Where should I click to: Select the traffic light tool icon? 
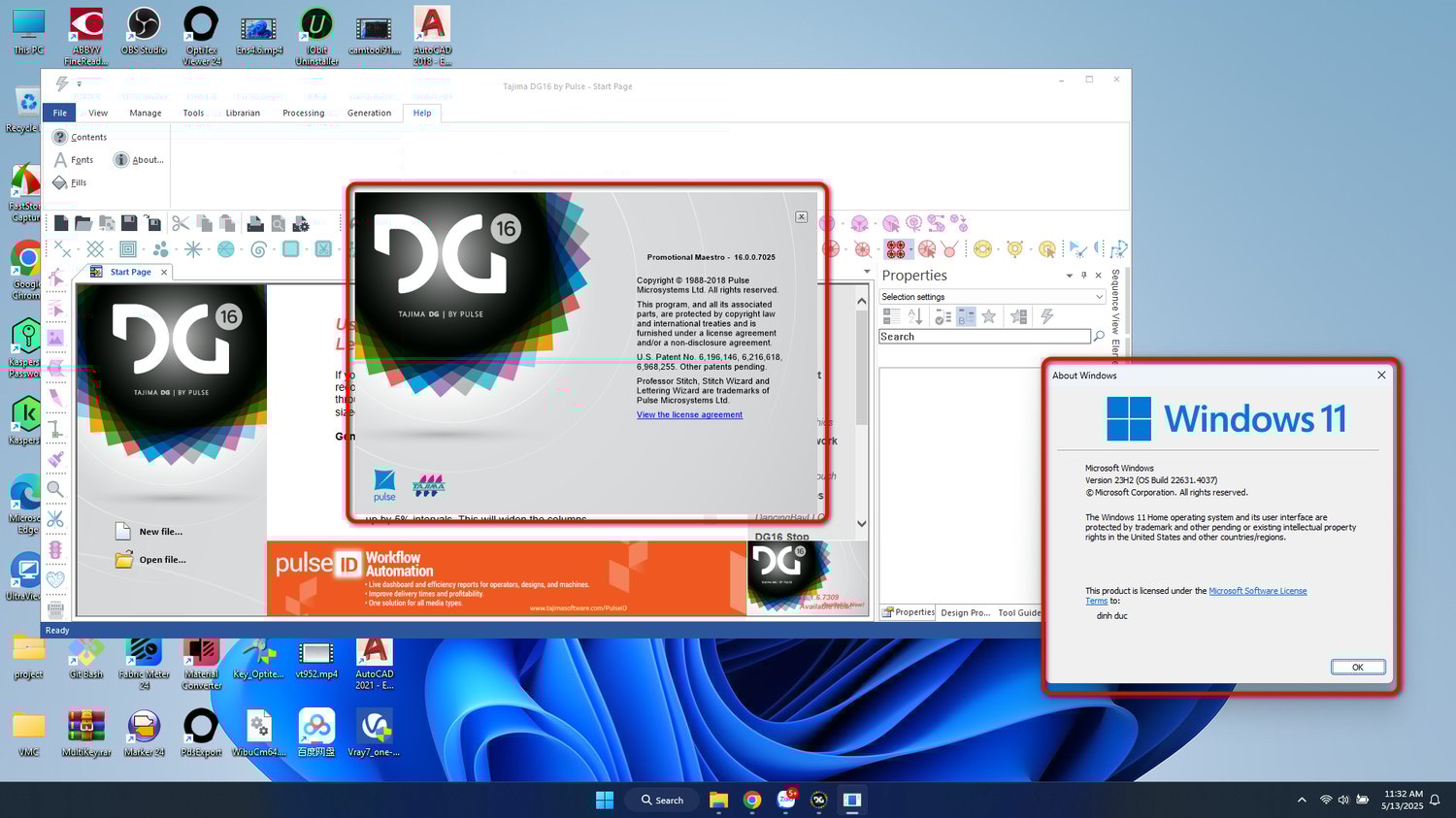[x=56, y=549]
